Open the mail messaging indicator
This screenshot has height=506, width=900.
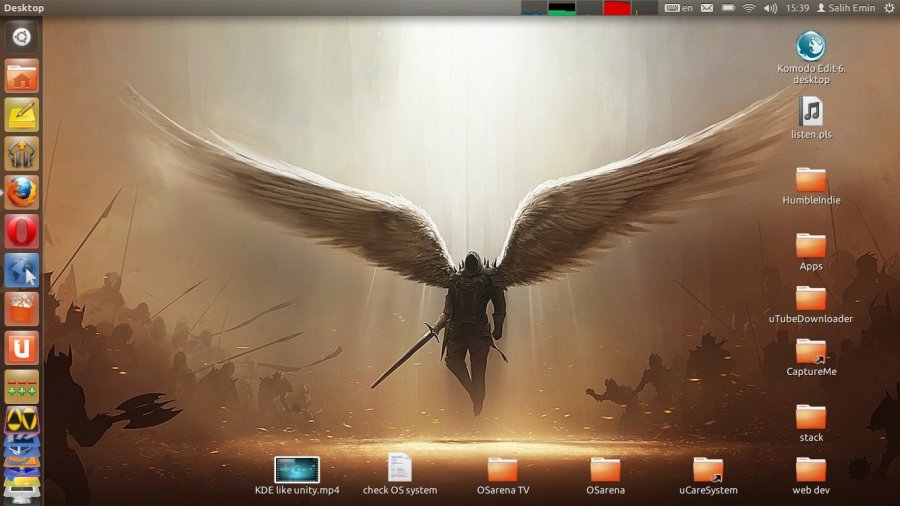pos(707,8)
